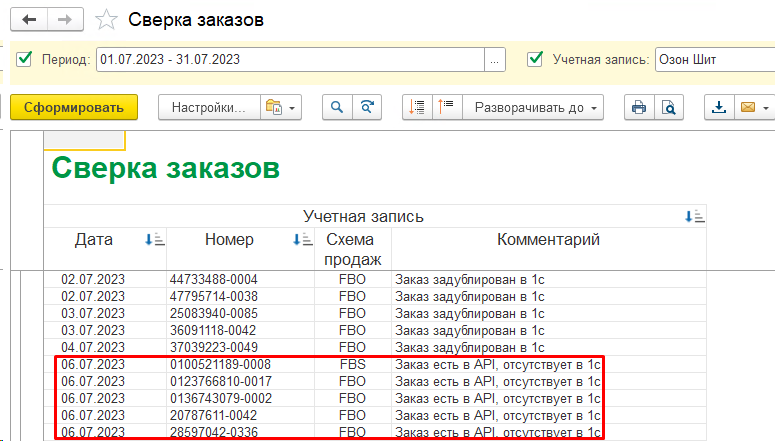Screen dimensions: 775x441
Task: Click the green Сверка заказов report title
Action: [166, 168]
